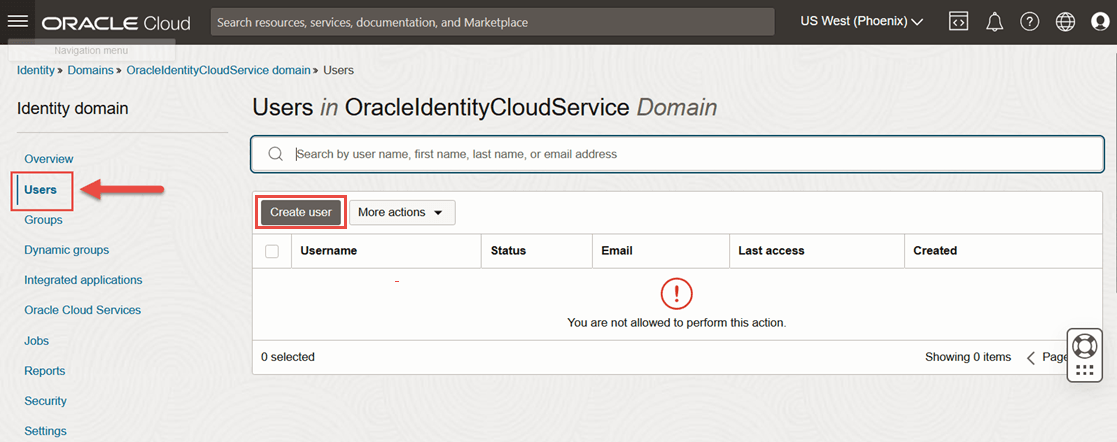
Task: Open Jobs in the side menu
Action: click(36, 341)
